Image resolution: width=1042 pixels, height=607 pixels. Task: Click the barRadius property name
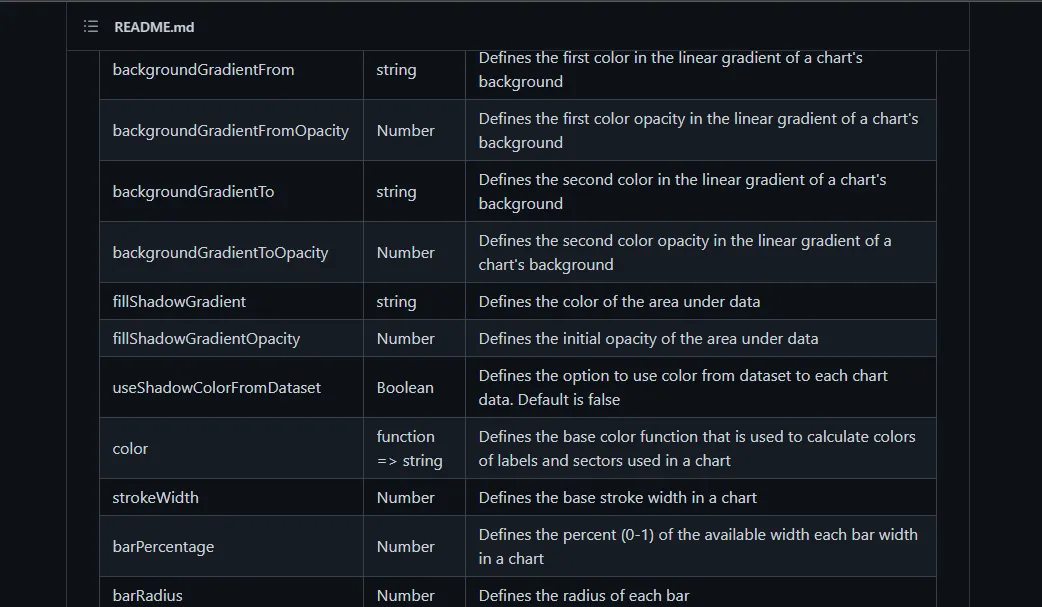click(147, 596)
